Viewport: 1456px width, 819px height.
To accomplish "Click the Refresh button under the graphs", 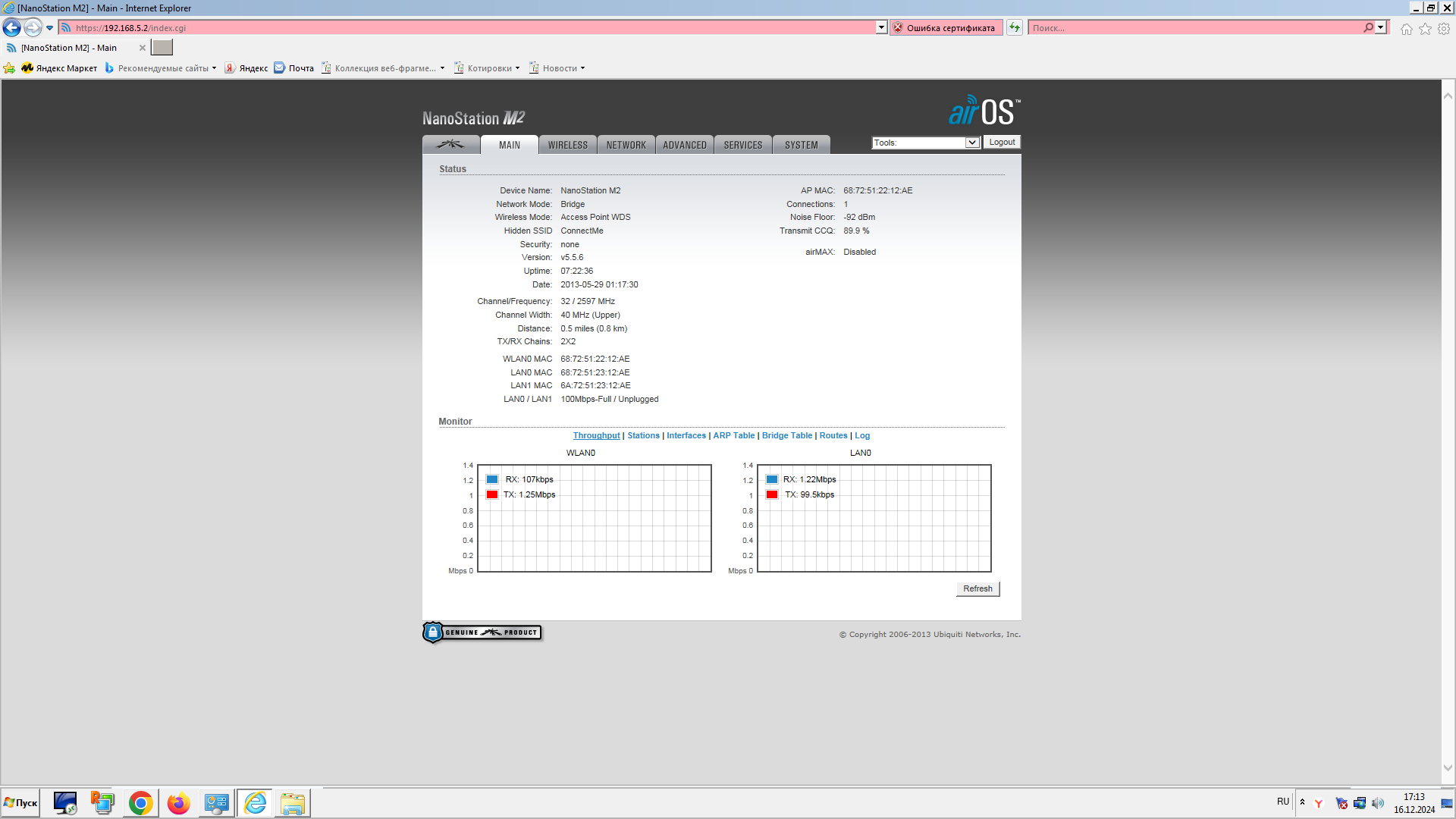I will point(977,588).
